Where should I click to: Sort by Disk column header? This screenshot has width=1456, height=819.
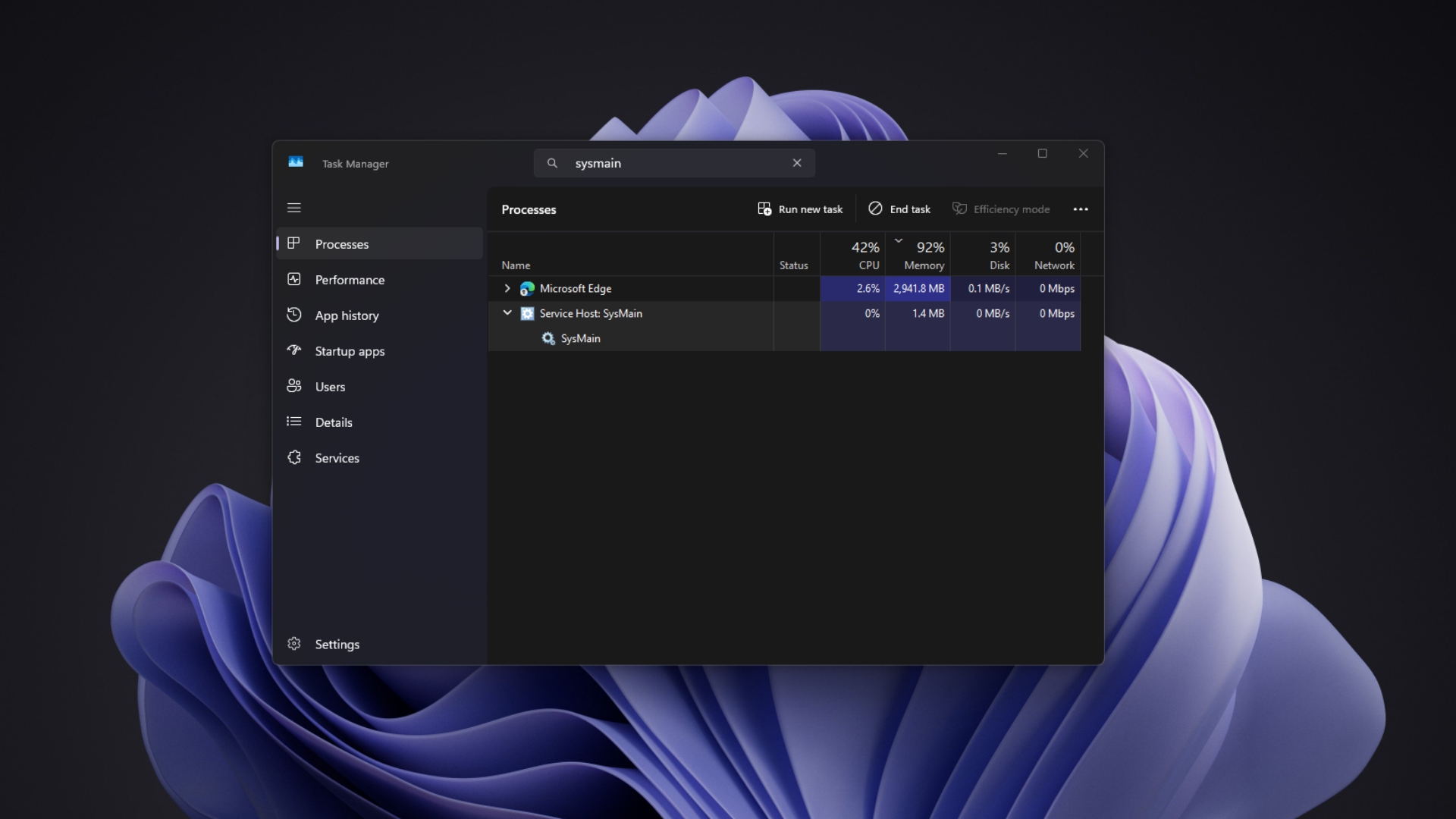[x=983, y=254]
